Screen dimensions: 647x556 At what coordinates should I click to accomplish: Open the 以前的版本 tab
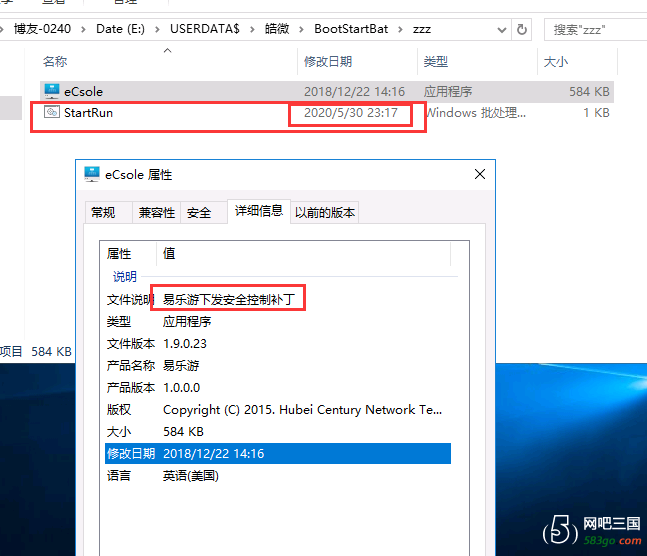click(324, 212)
